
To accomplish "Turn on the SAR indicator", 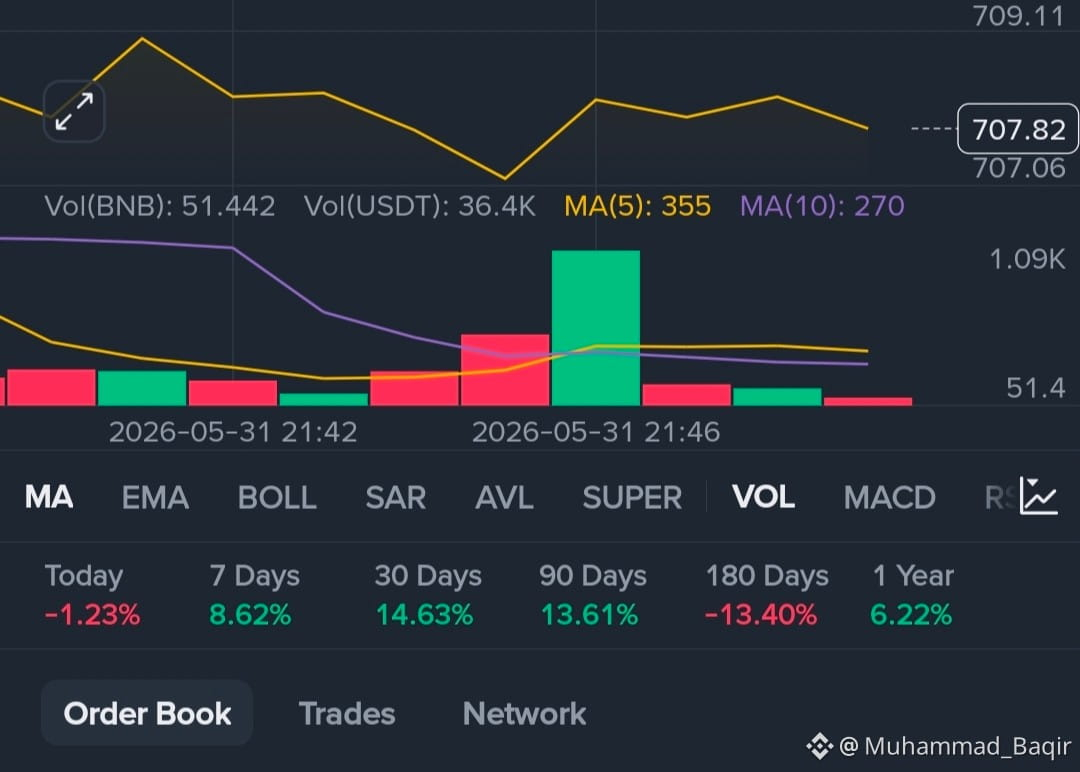I will [395, 497].
